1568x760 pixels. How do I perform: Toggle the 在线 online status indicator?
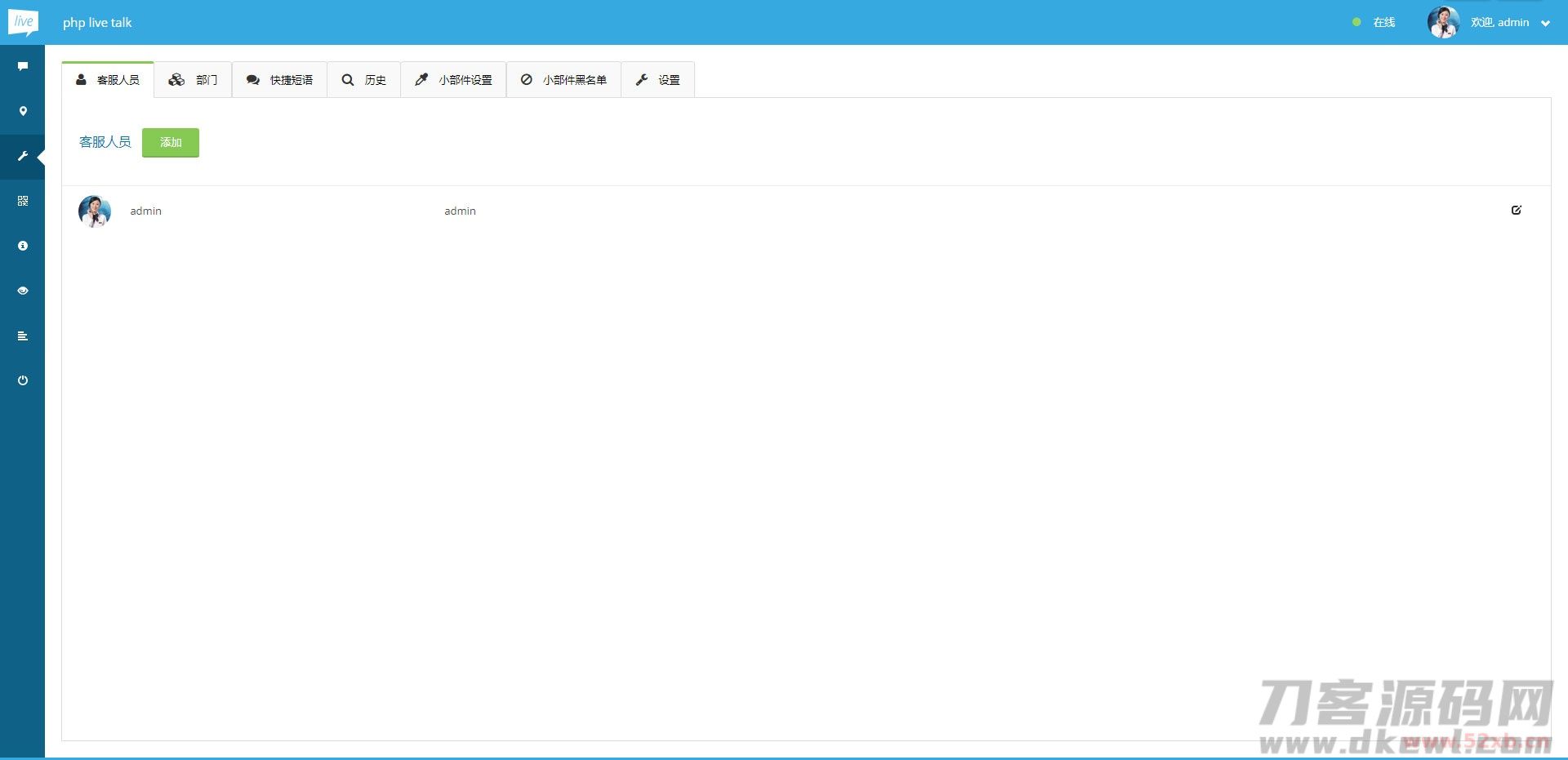click(x=1374, y=23)
